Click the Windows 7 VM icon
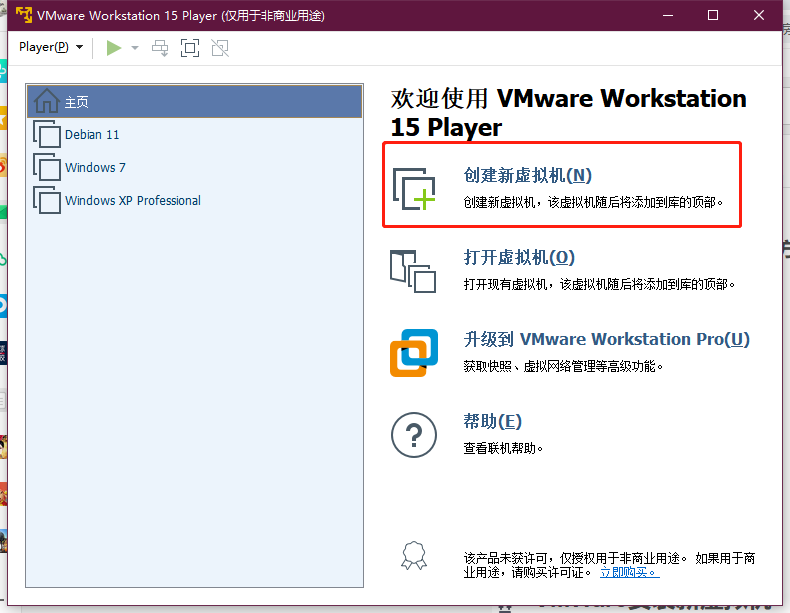The image size is (790, 613). coord(47,167)
